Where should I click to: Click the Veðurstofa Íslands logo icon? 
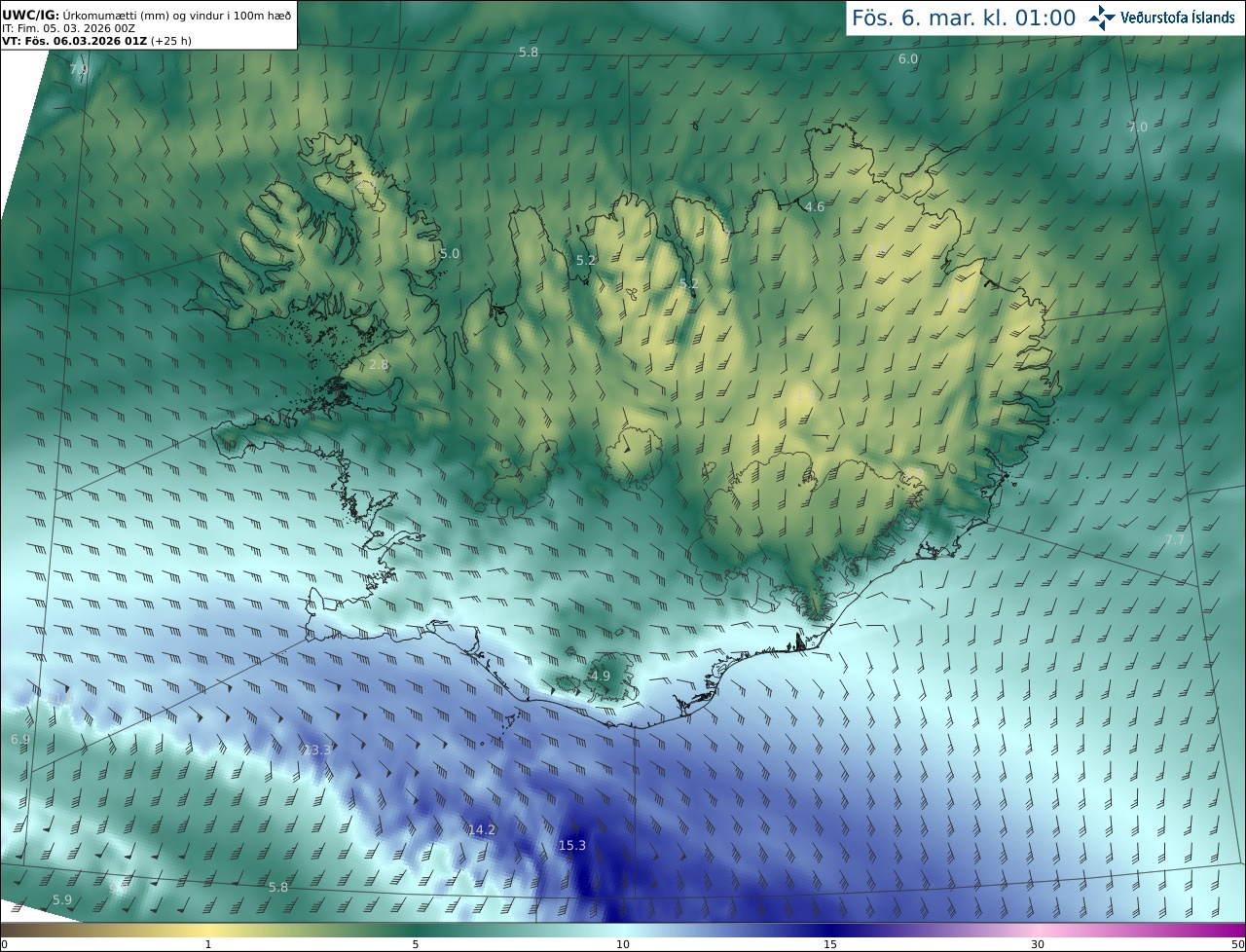coord(1102,18)
